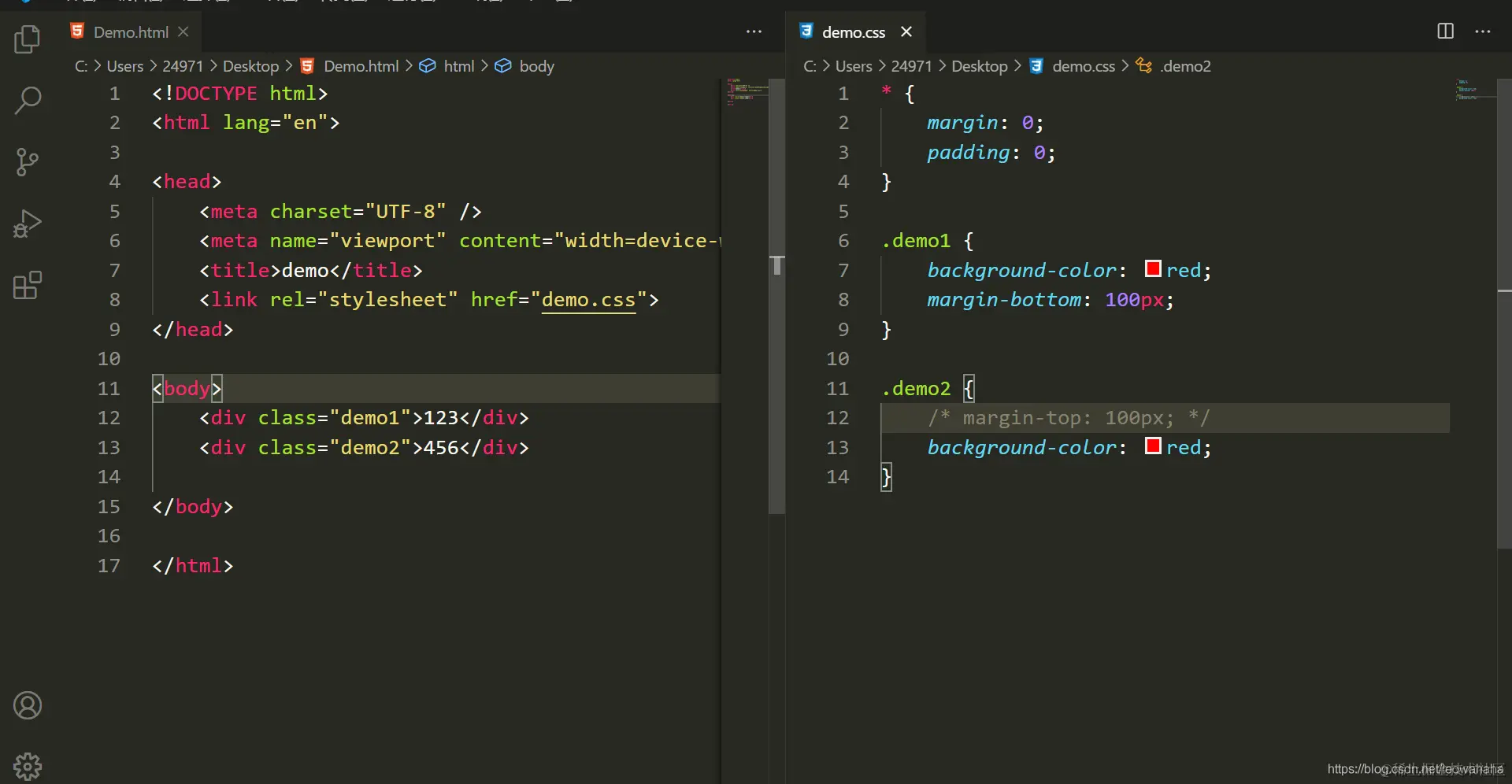The image size is (1512, 784).
Task: Click red color swatch in .demo2 rule
Action: (x=1153, y=446)
